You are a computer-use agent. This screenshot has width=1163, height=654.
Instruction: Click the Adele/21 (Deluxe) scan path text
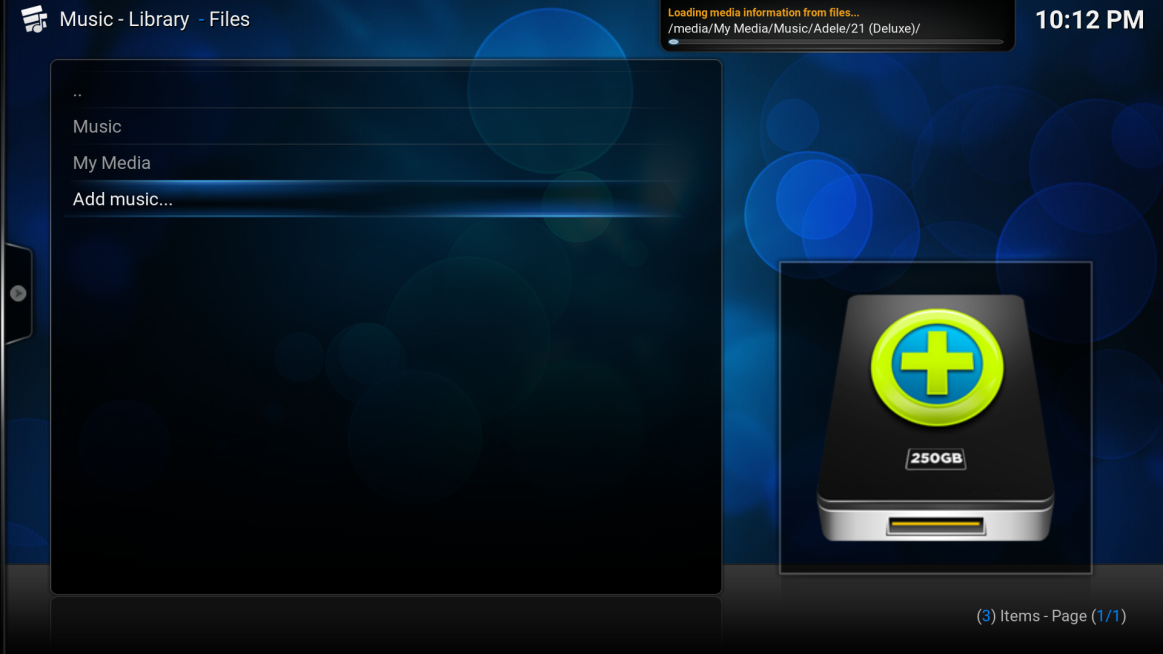[793, 28]
